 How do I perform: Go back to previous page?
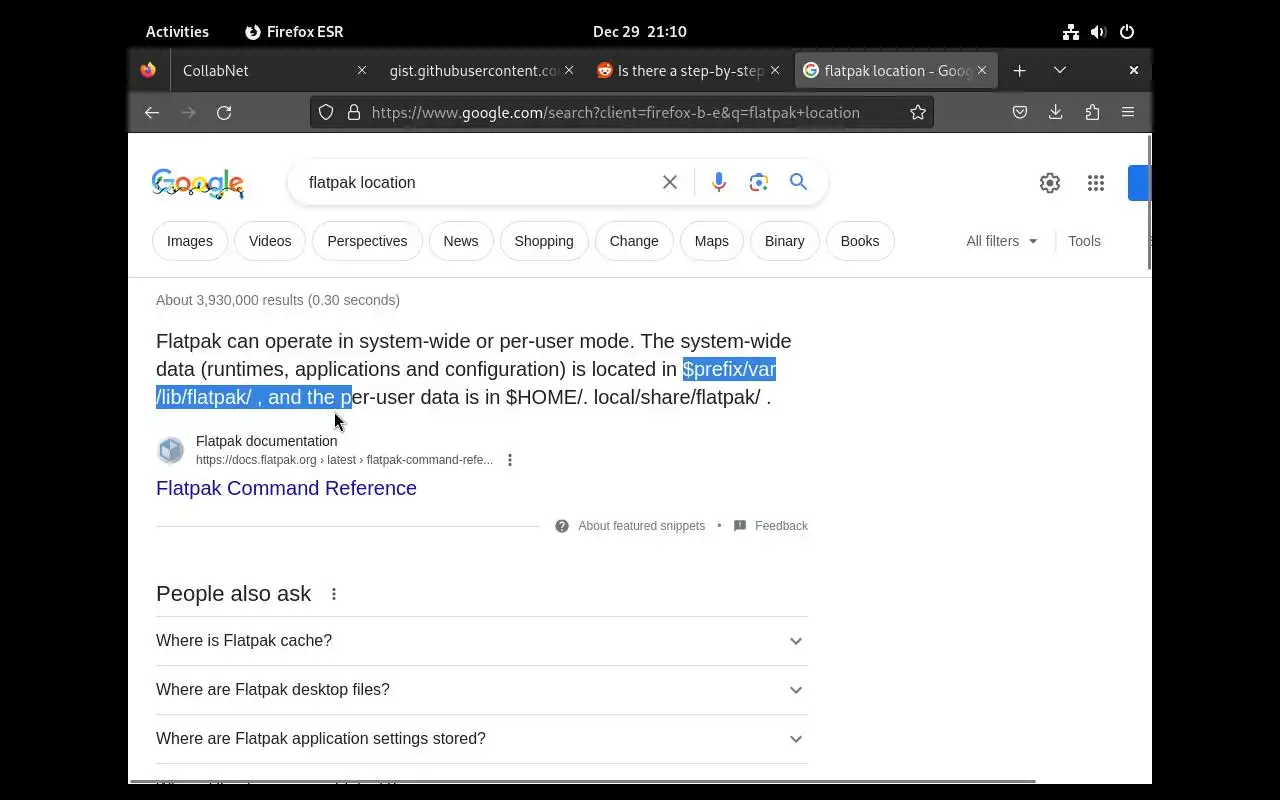152,113
